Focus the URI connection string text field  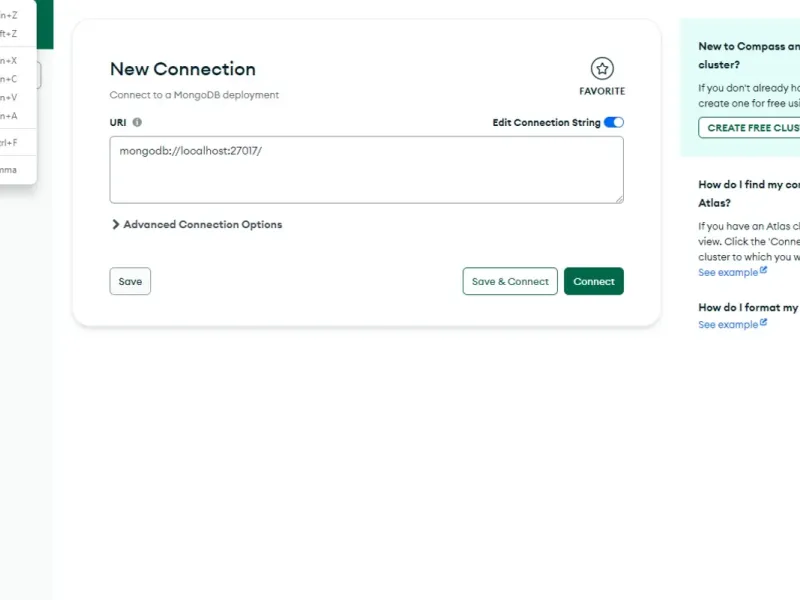tap(366, 169)
